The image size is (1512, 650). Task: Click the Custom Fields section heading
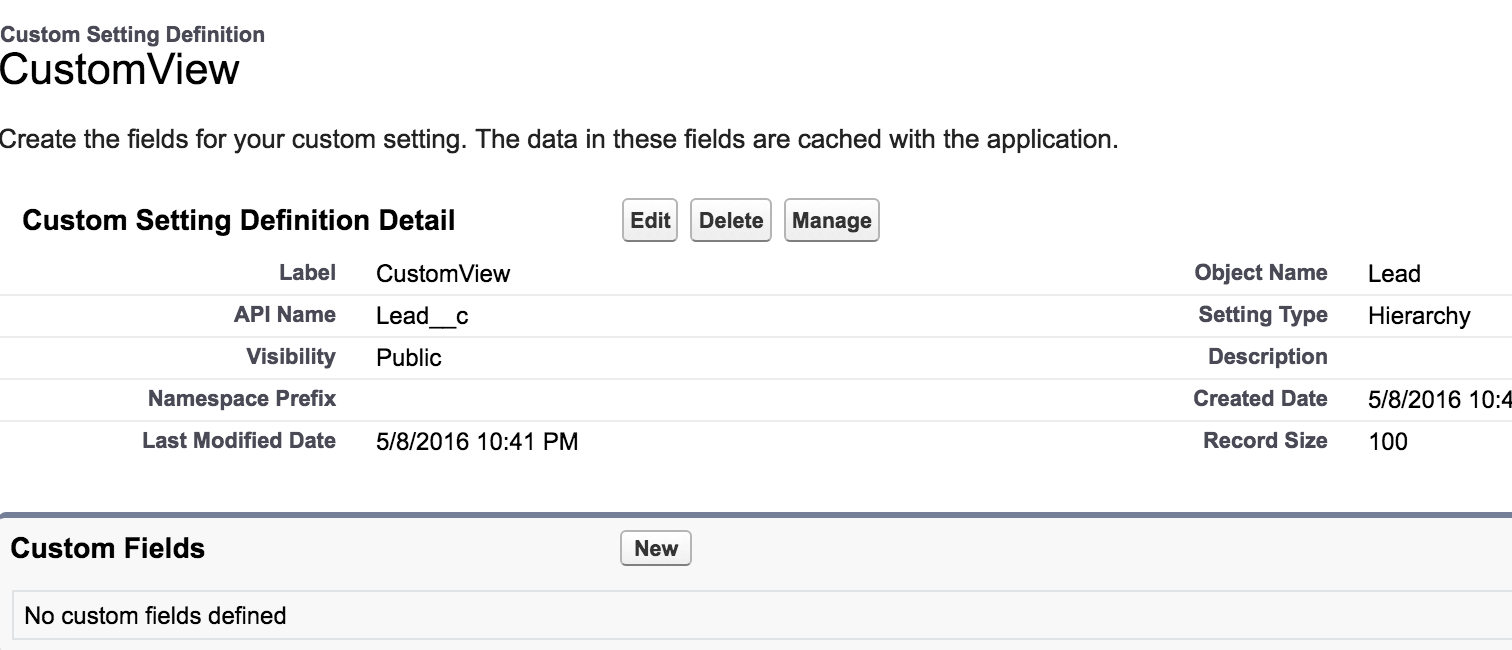coord(108,548)
